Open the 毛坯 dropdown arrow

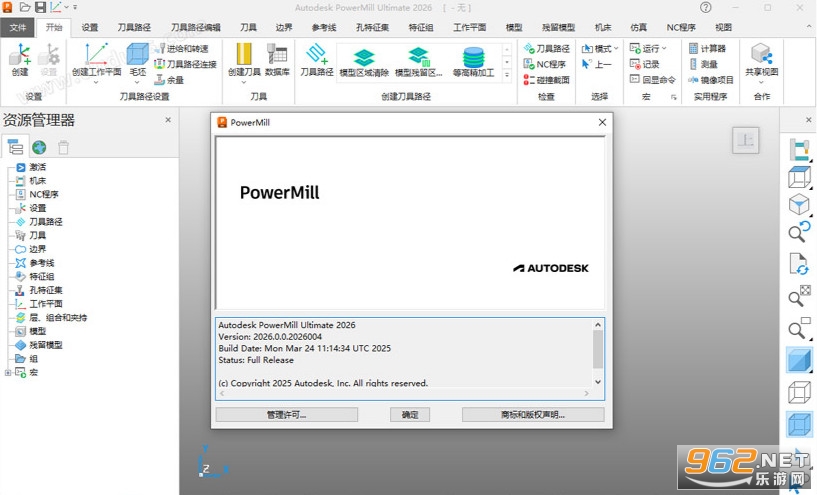point(138,82)
